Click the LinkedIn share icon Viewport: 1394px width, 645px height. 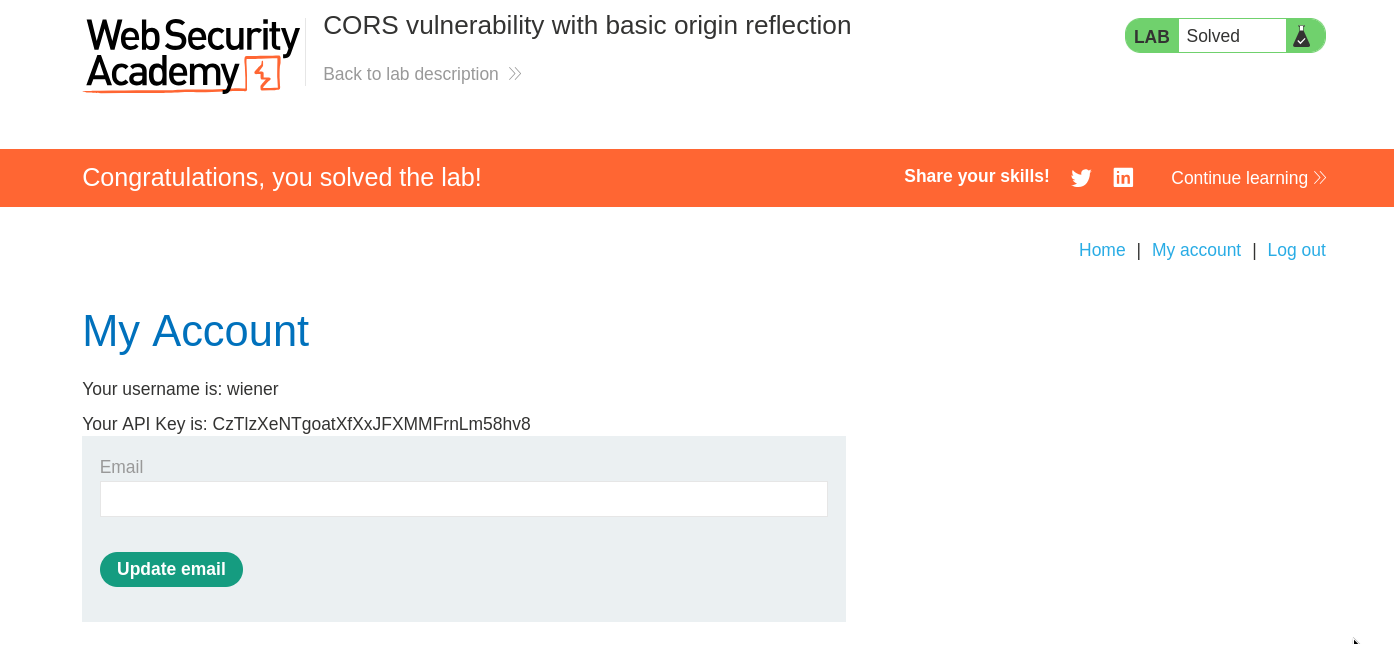pyautogui.click(x=1123, y=178)
